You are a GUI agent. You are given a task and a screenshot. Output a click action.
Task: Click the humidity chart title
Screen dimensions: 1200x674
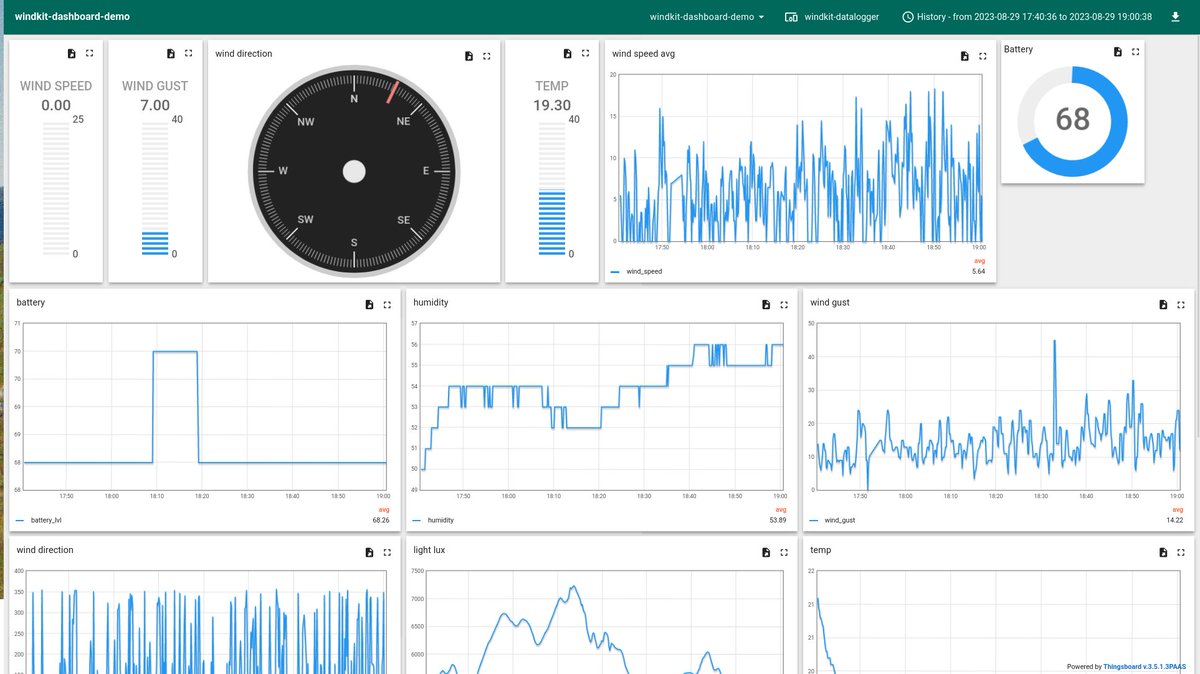[x=430, y=302]
